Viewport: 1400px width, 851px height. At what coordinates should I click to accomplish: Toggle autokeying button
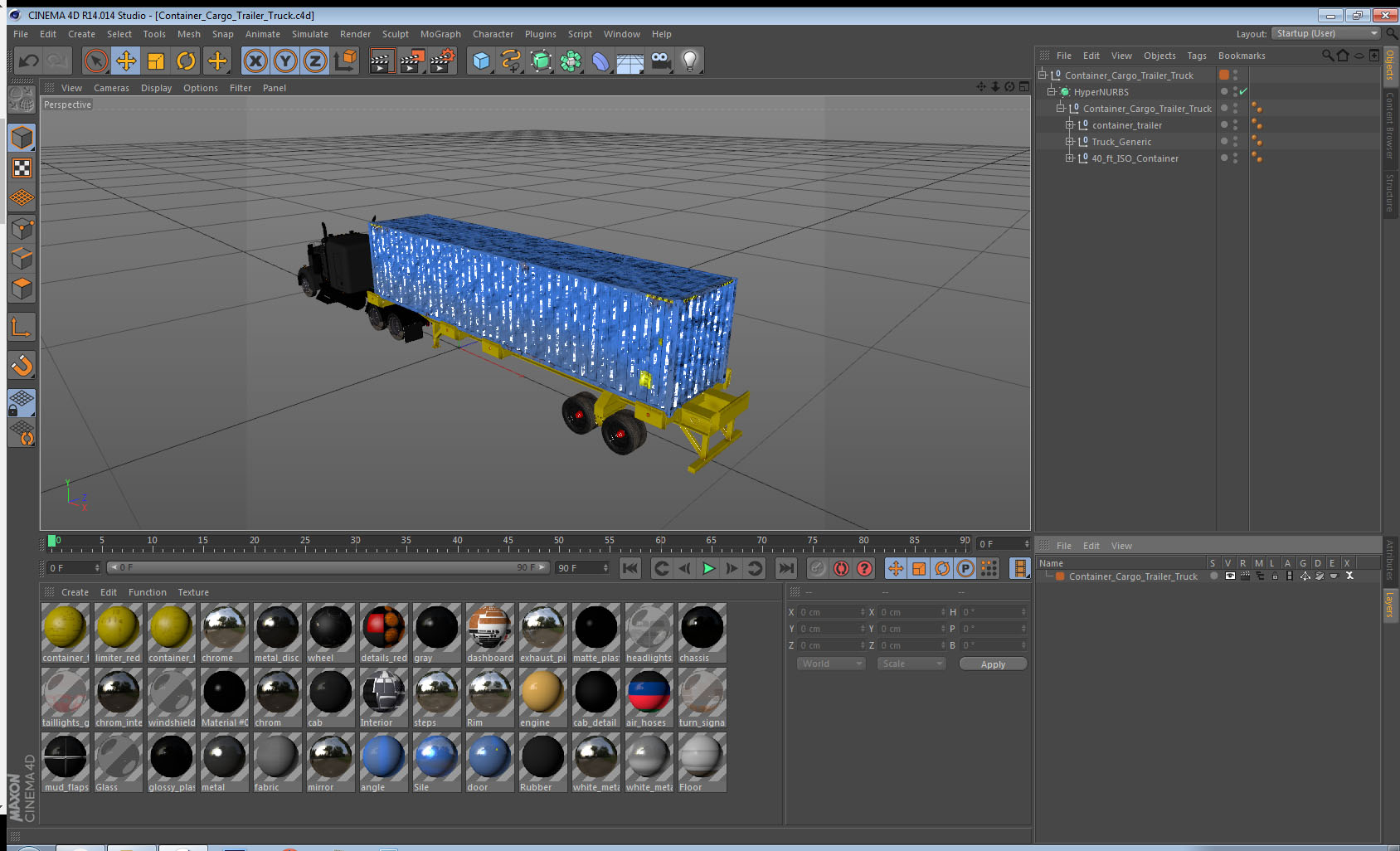(x=841, y=568)
